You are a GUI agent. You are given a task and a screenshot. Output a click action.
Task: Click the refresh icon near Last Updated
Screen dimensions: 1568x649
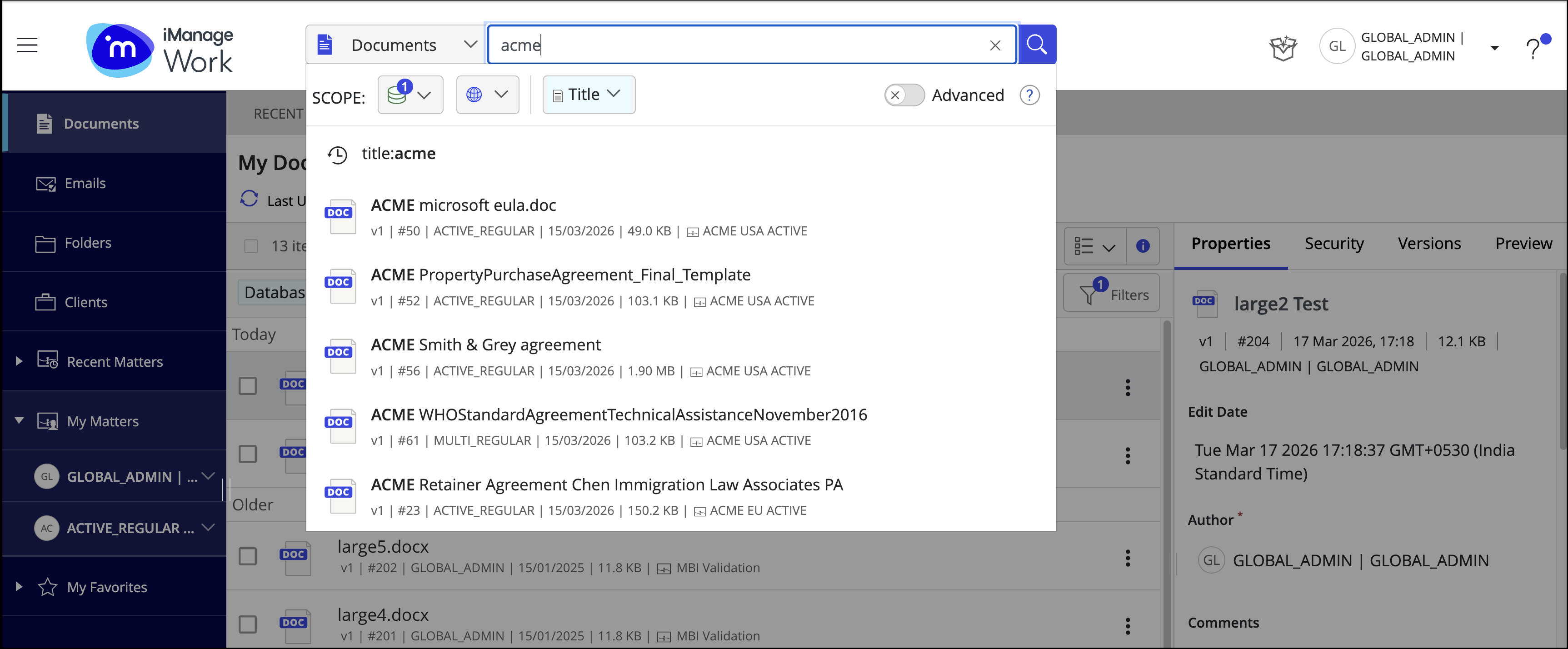(x=249, y=199)
